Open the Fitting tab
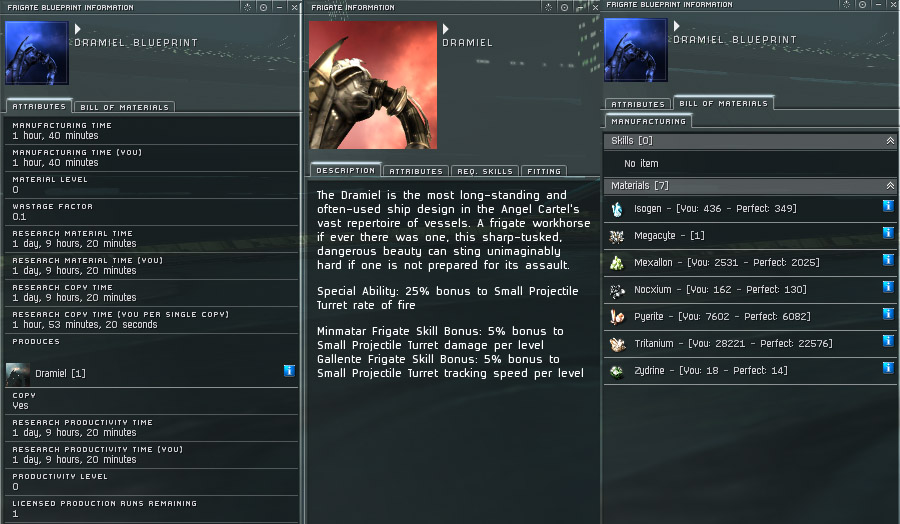 click(x=544, y=171)
